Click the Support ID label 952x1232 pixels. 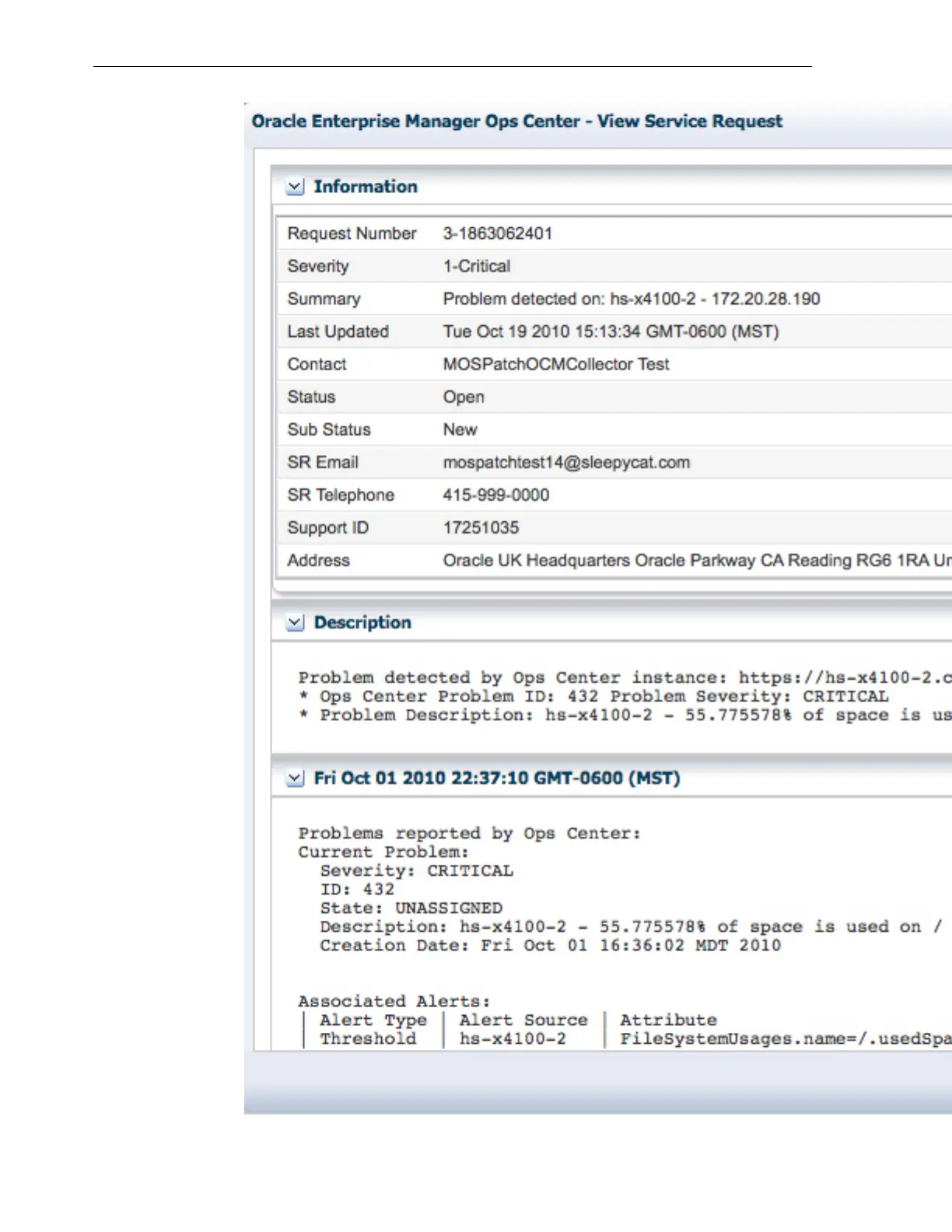coord(327,527)
